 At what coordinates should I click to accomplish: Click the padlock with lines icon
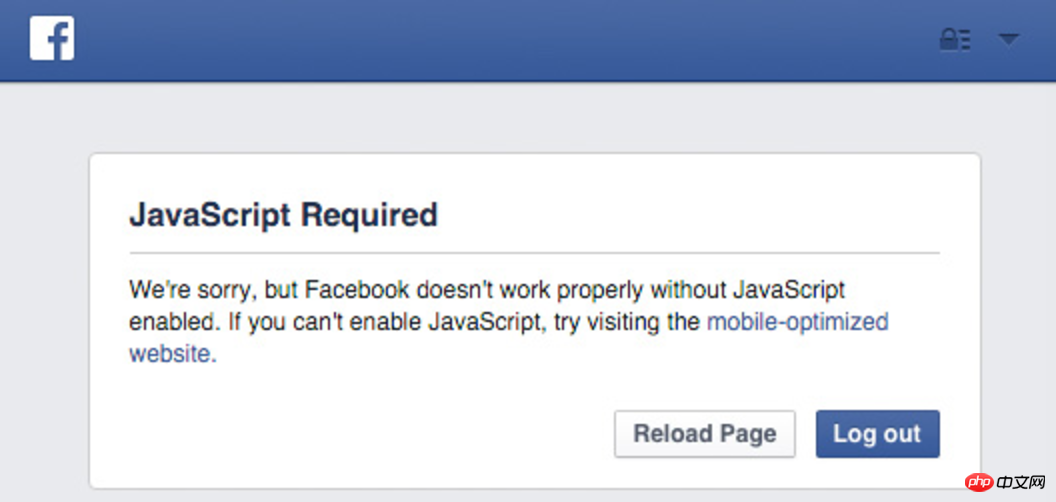(955, 40)
